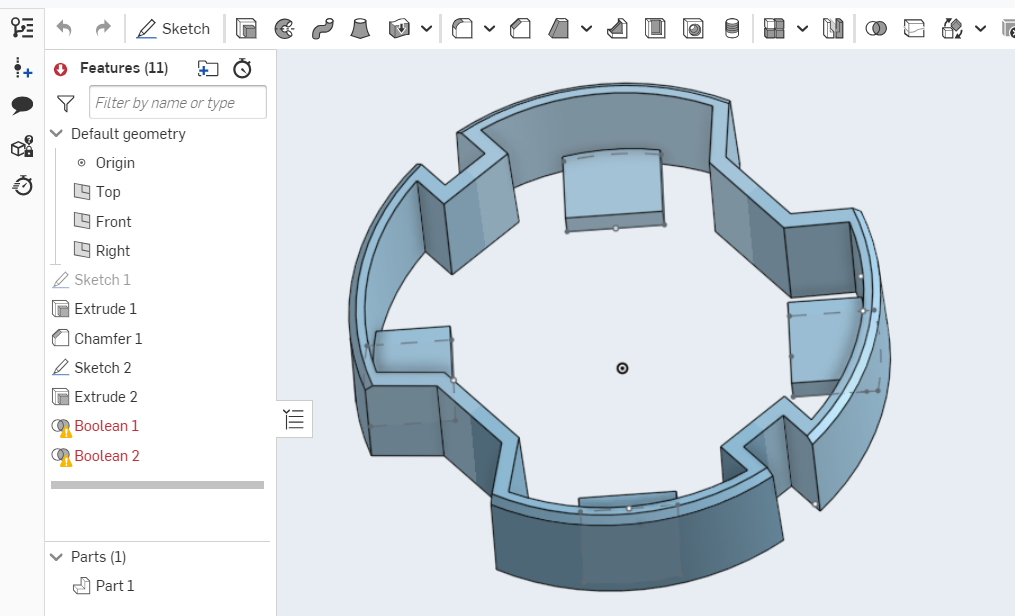Click the Undo arrow in the toolbar
Screen dimensions: 1015x616
63,28
